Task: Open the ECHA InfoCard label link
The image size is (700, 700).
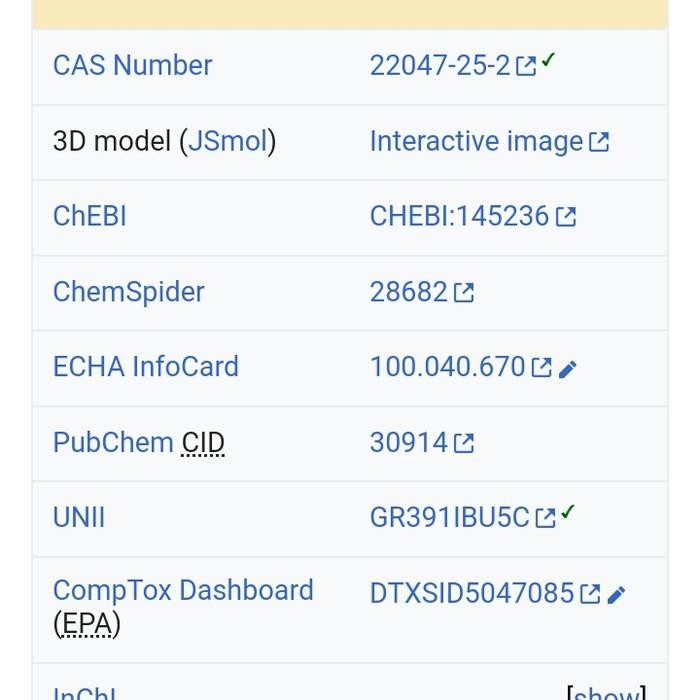Action: [x=145, y=366]
